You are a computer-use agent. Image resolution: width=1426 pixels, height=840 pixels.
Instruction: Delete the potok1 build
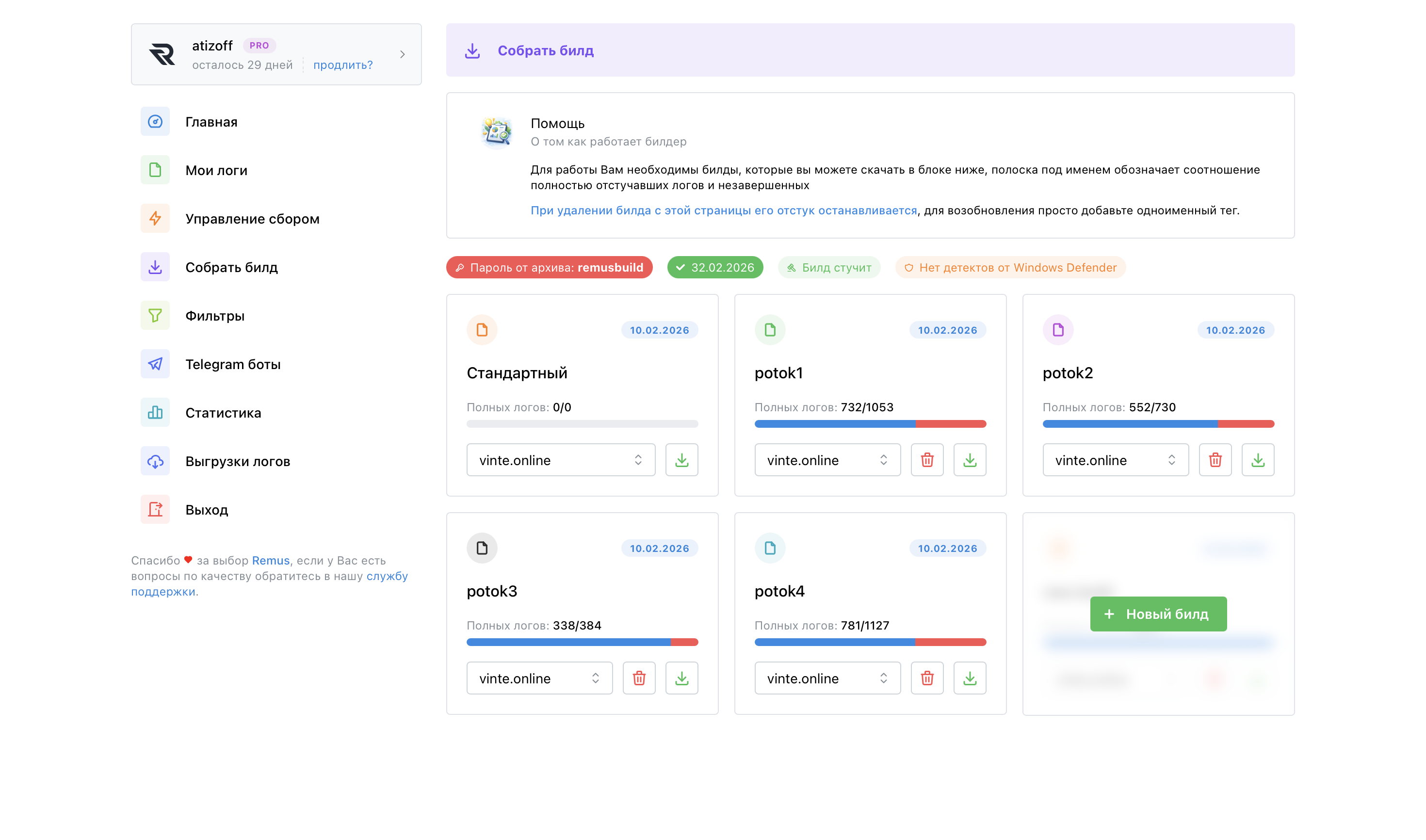click(x=927, y=460)
